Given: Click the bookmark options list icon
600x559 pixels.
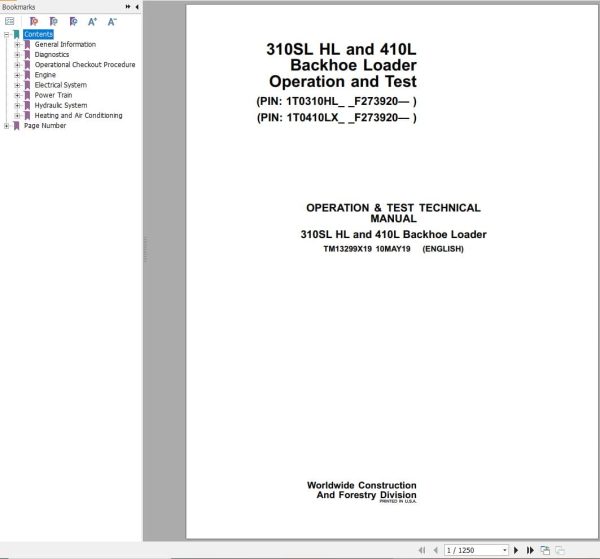Looking at the screenshot, I should point(10,21).
